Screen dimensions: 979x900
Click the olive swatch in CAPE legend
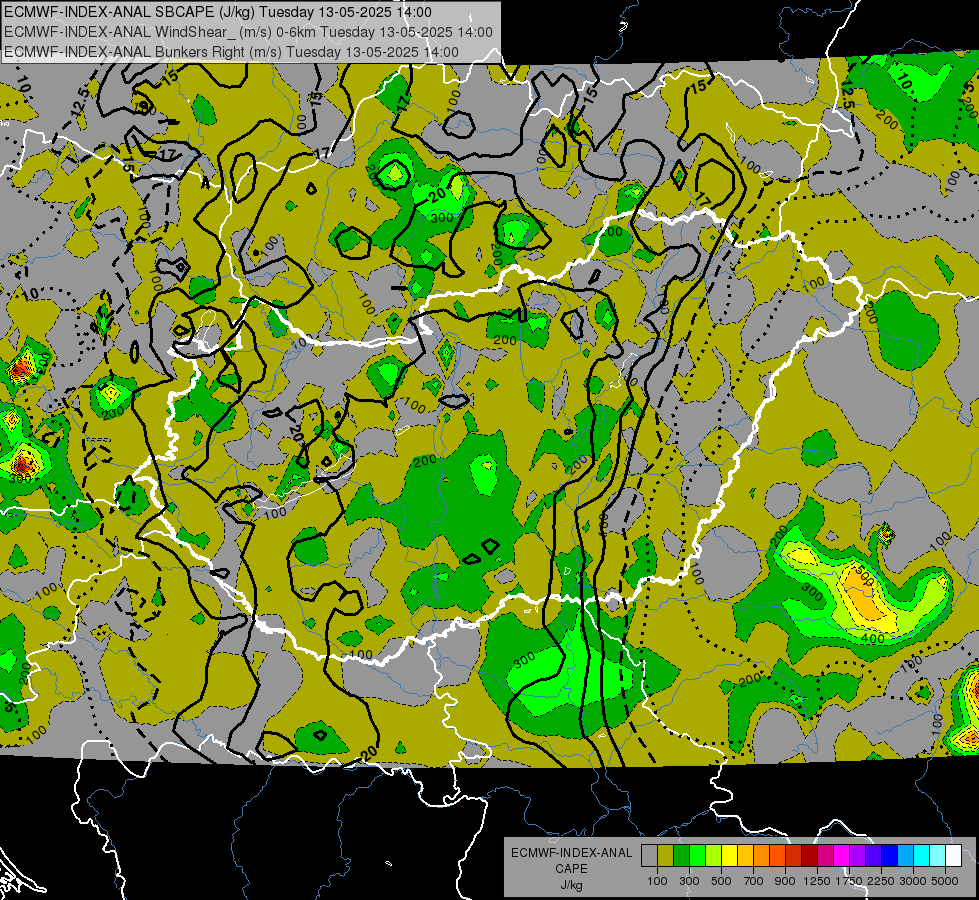(x=666, y=856)
